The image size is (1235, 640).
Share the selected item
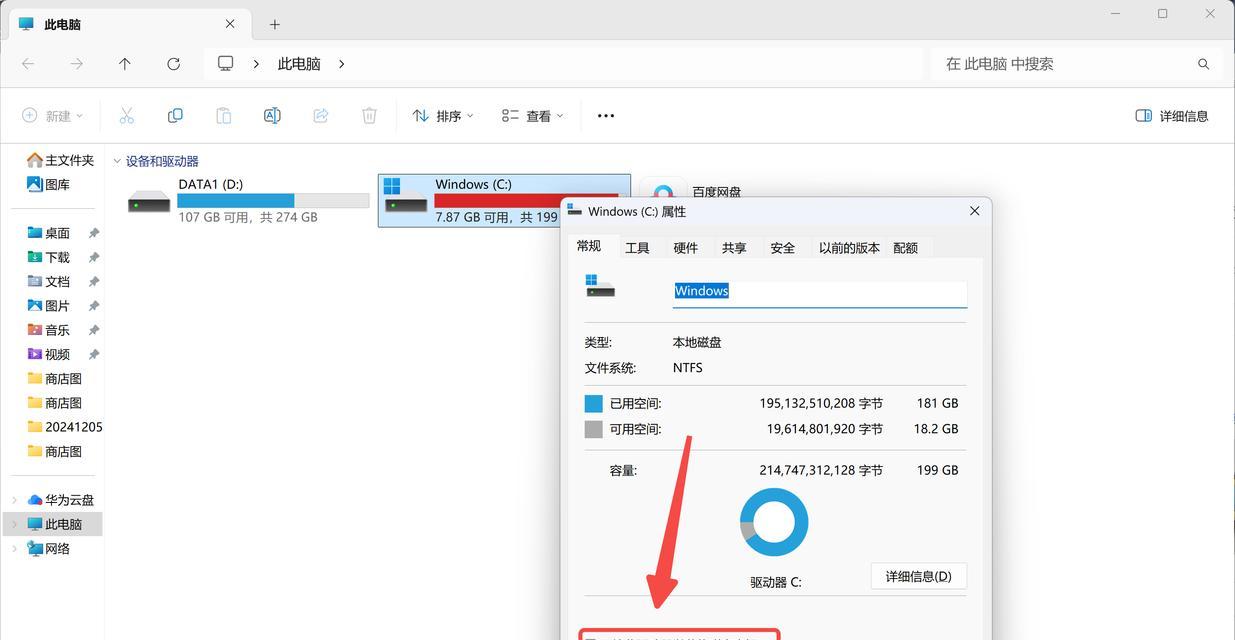tap(321, 116)
